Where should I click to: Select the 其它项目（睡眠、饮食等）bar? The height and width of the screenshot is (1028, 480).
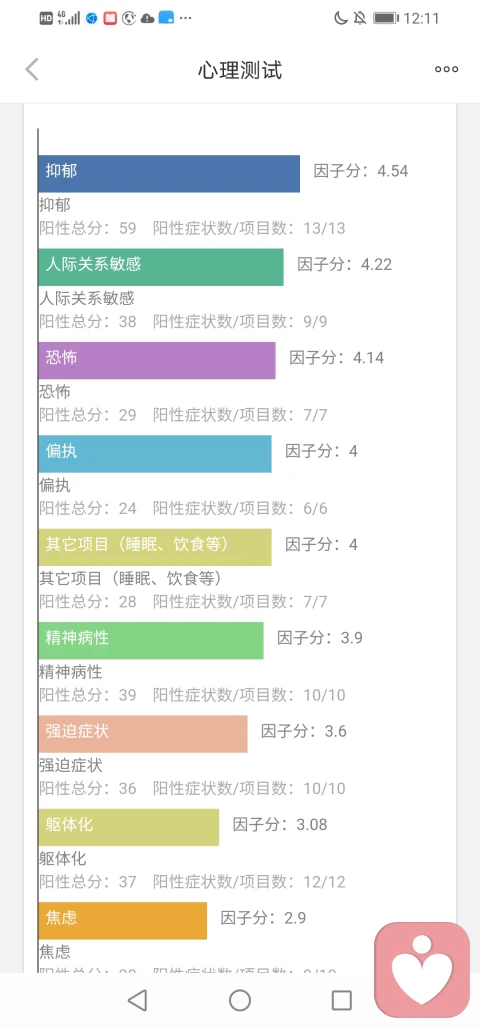click(155, 547)
